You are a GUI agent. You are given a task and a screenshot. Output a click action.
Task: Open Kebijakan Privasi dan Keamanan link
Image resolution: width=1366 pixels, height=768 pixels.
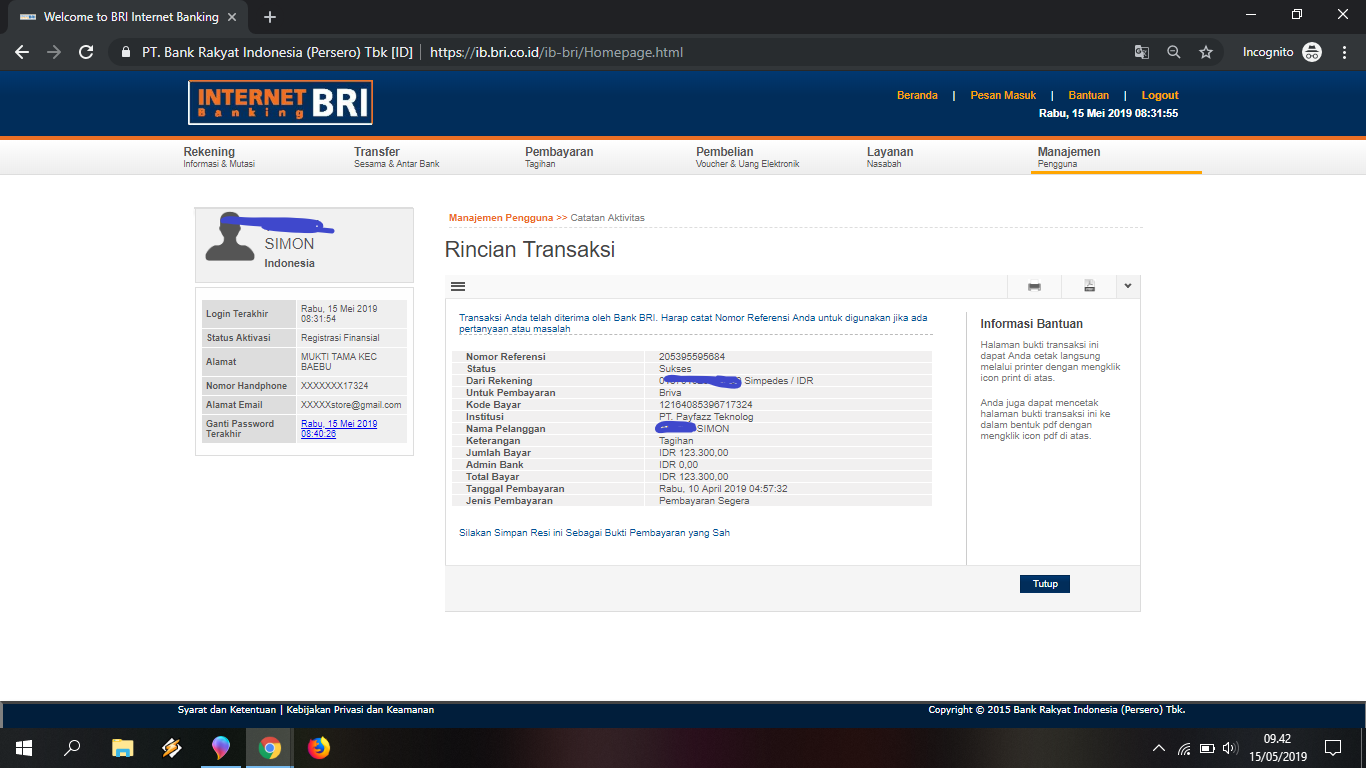(360, 710)
